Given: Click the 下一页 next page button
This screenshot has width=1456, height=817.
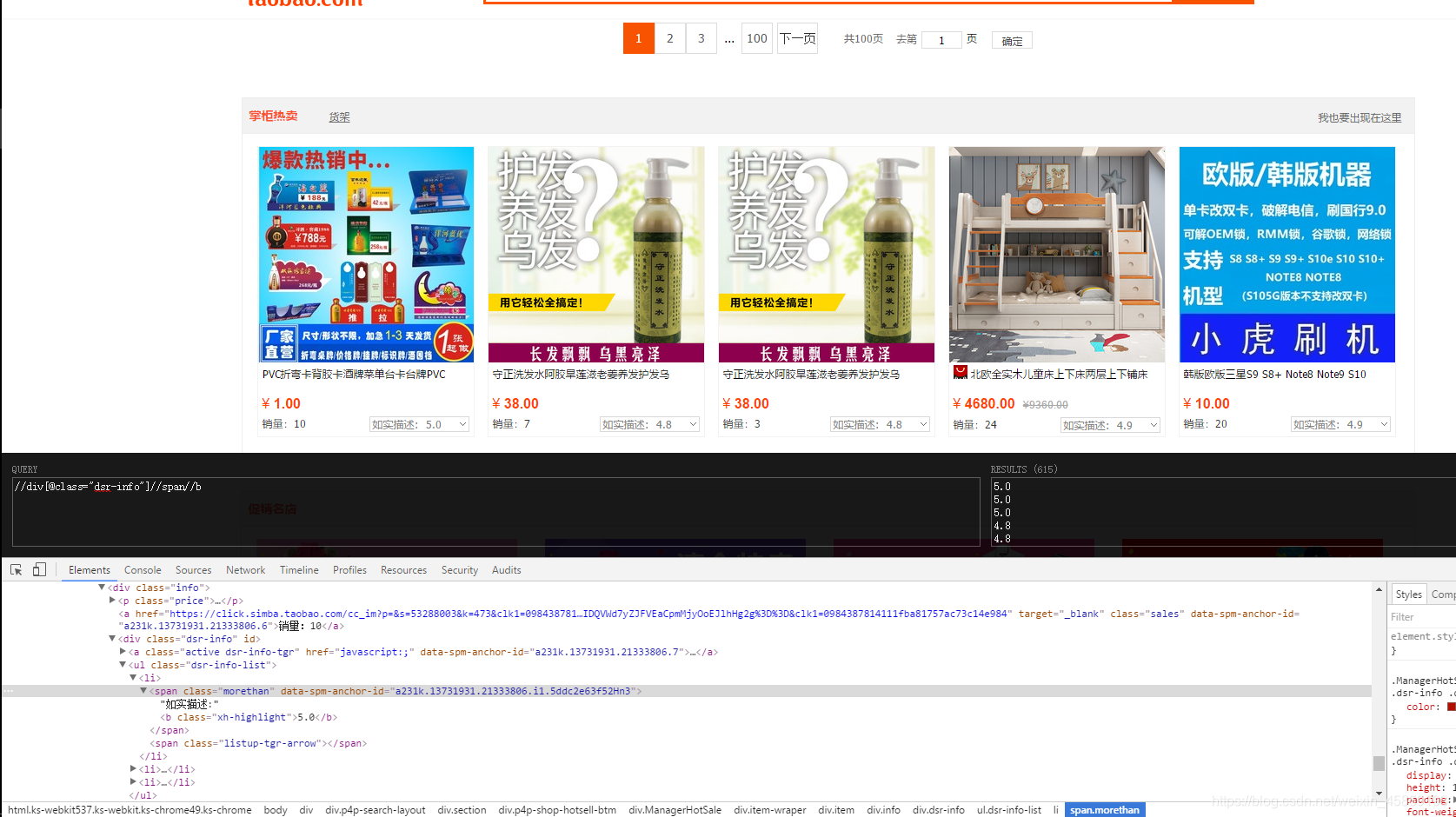Looking at the screenshot, I should pyautogui.click(x=797, y=38).
